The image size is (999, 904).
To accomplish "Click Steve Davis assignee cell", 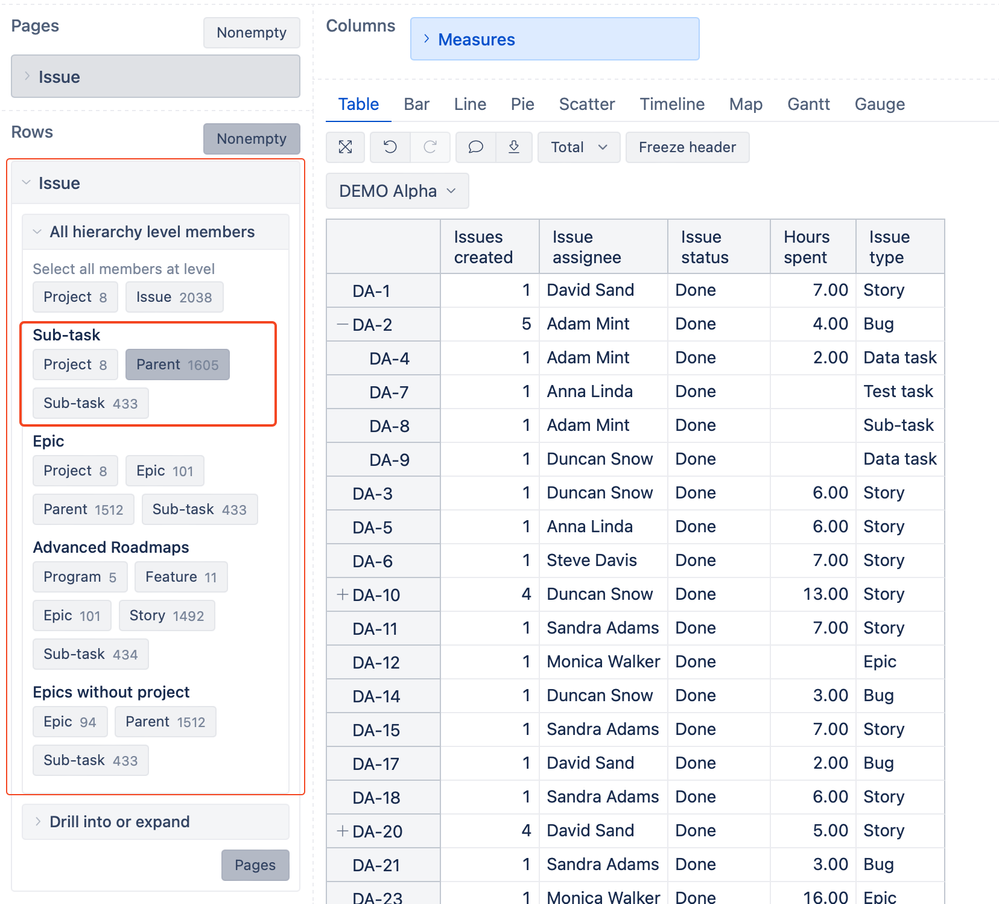I will (603, 561).
